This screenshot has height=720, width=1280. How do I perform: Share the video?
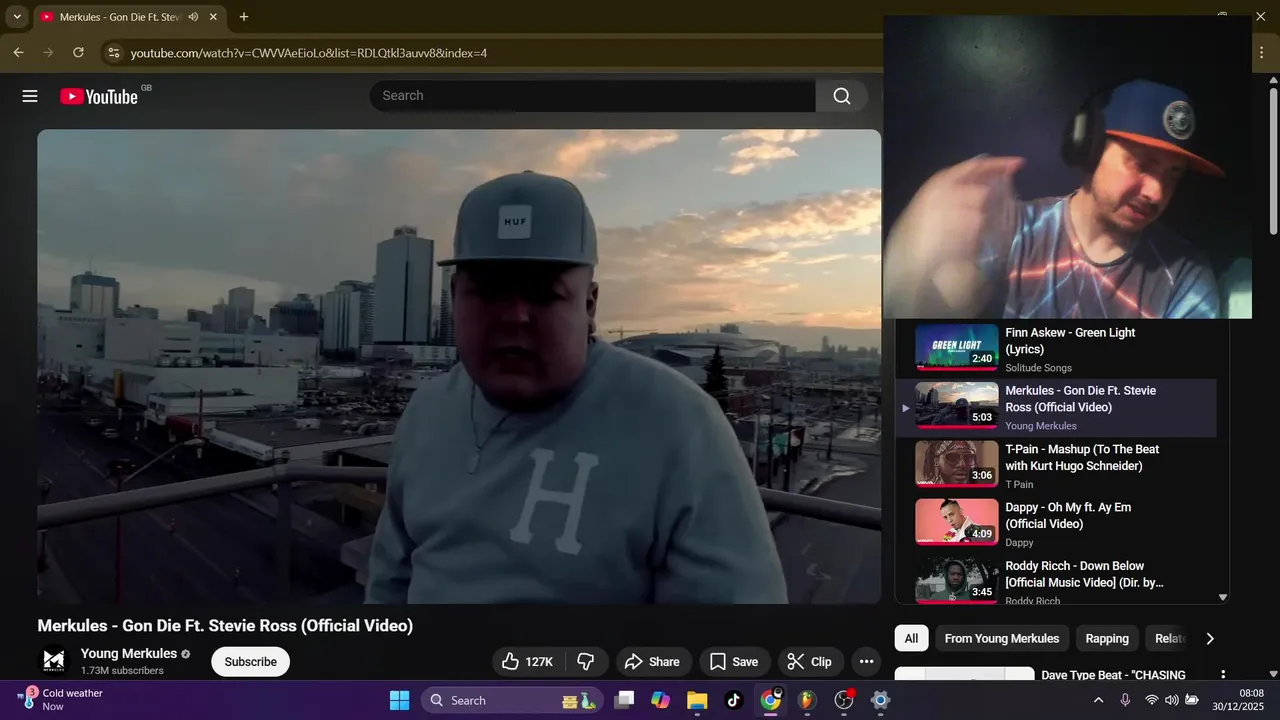(x=653, y=661)
